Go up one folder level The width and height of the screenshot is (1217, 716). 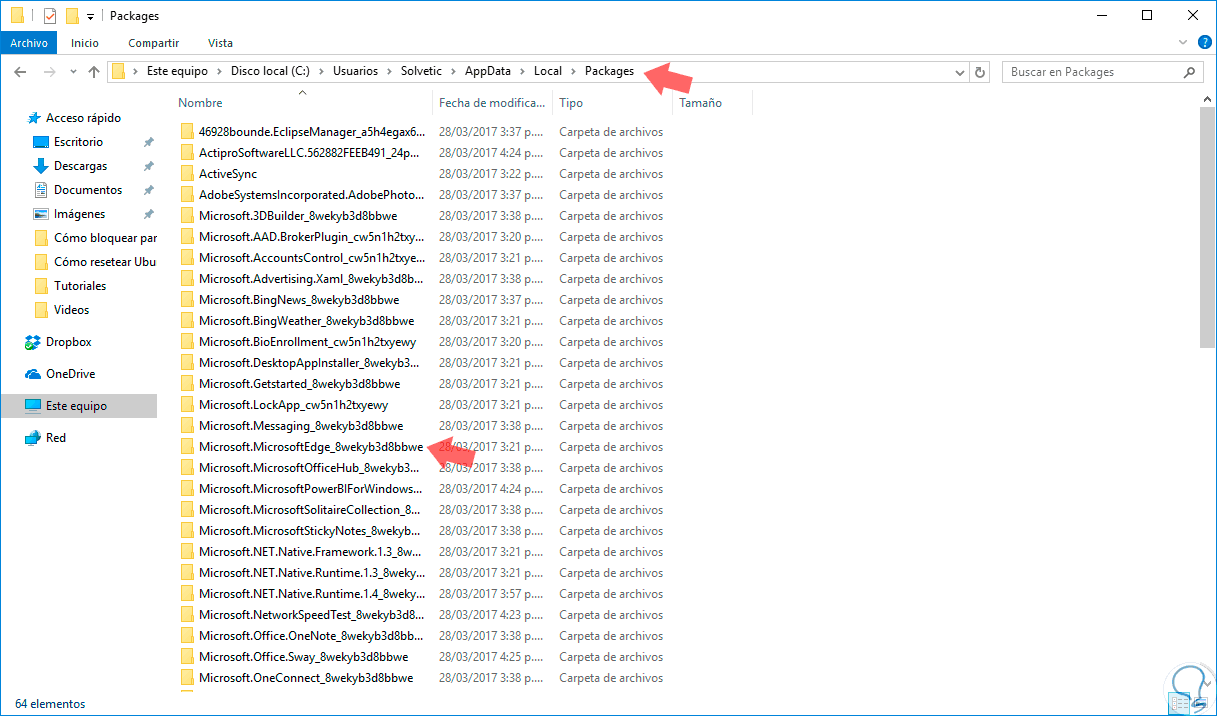pos(94,72)
